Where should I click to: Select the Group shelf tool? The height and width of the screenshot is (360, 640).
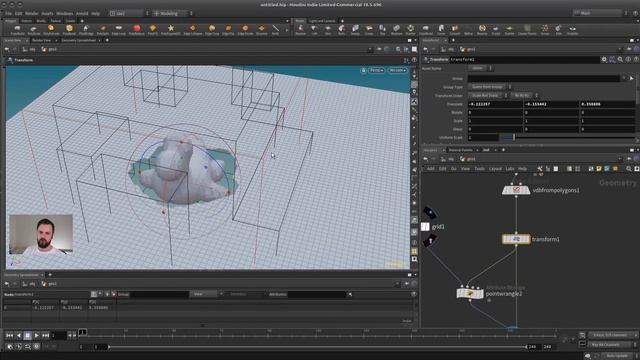point(545,30)
